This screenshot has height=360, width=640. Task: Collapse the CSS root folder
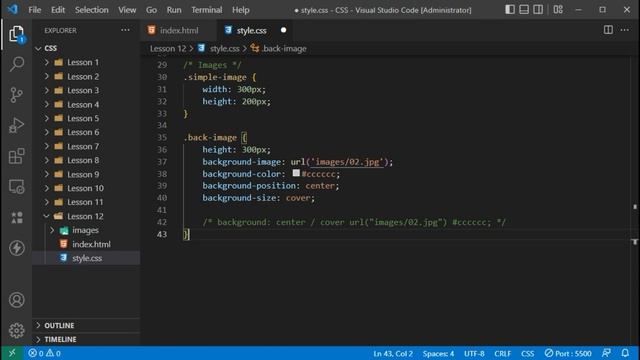click(38, 48)
